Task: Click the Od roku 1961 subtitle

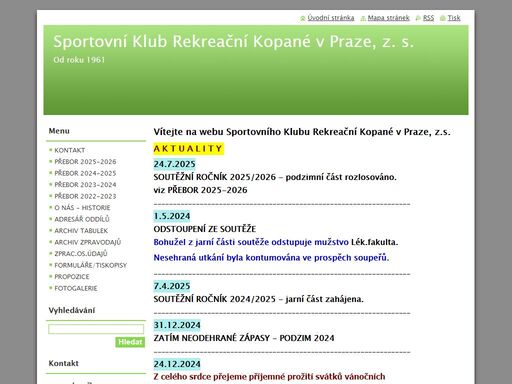Action: [79, 60]
